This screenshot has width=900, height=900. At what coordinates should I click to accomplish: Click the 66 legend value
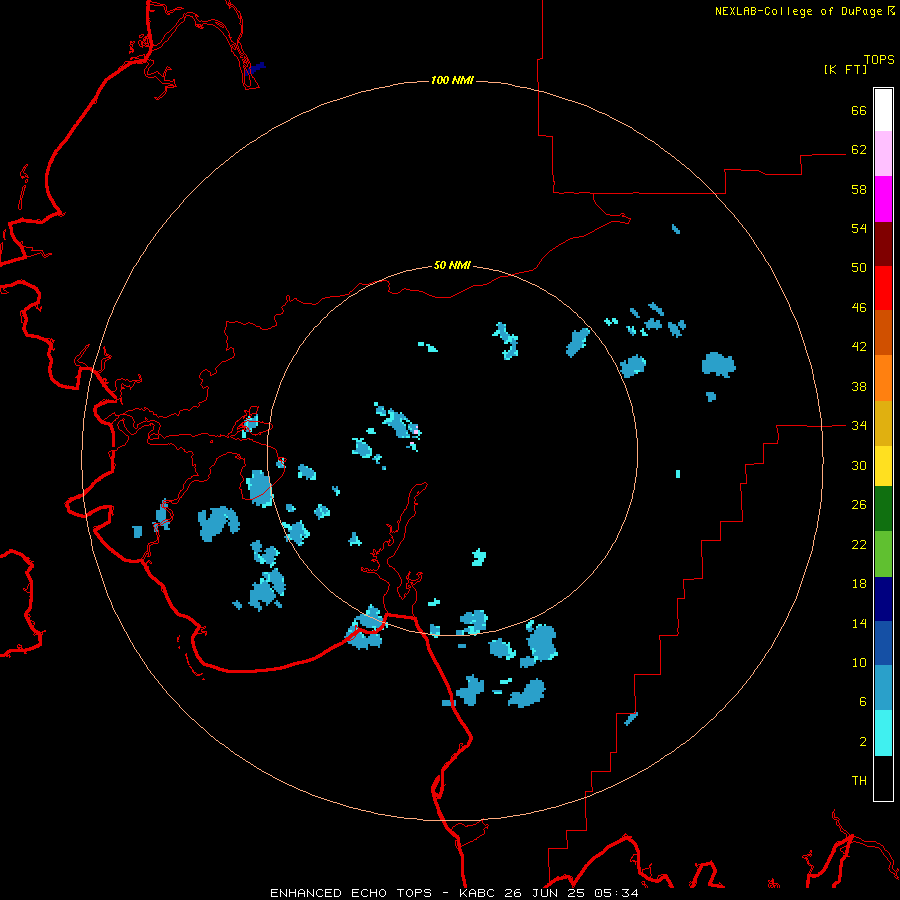[859, 110]
